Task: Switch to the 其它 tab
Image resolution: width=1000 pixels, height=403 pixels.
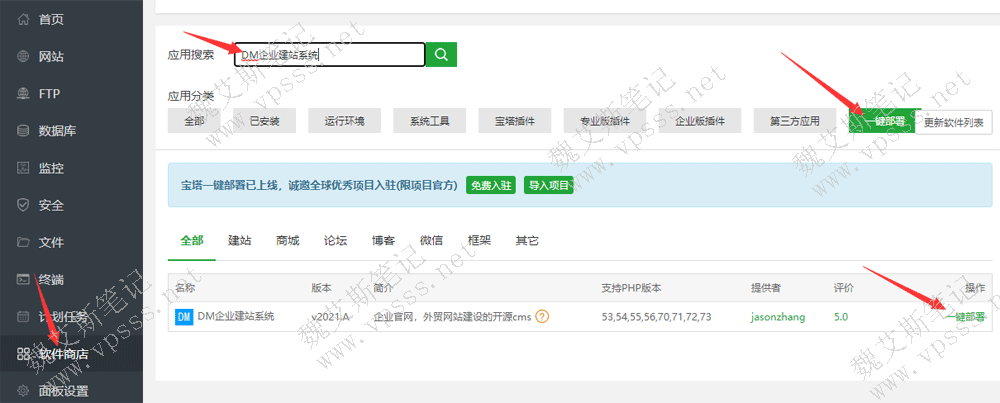Action: (527, 241)
